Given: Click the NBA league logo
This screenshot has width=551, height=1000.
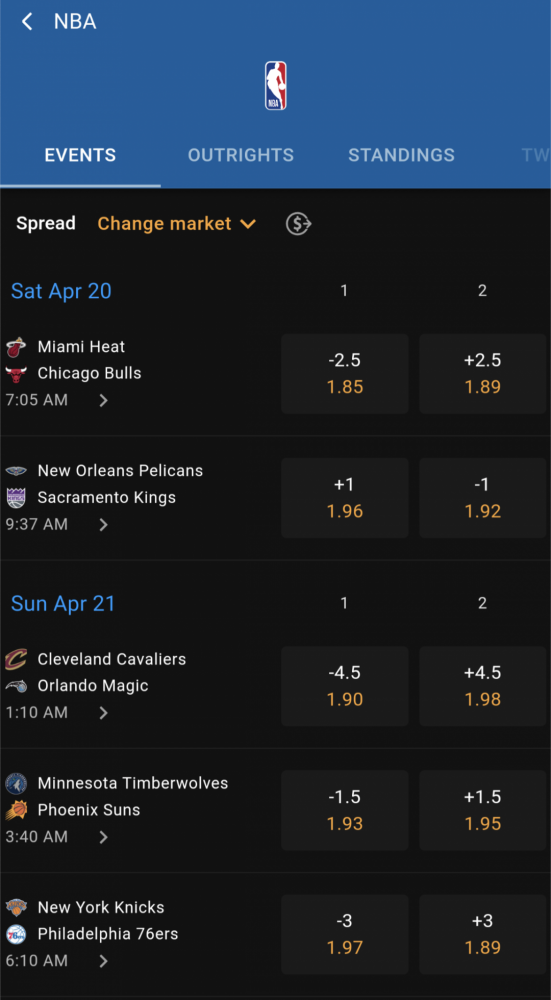Looking at the screenshot, I should click(276, 85).
